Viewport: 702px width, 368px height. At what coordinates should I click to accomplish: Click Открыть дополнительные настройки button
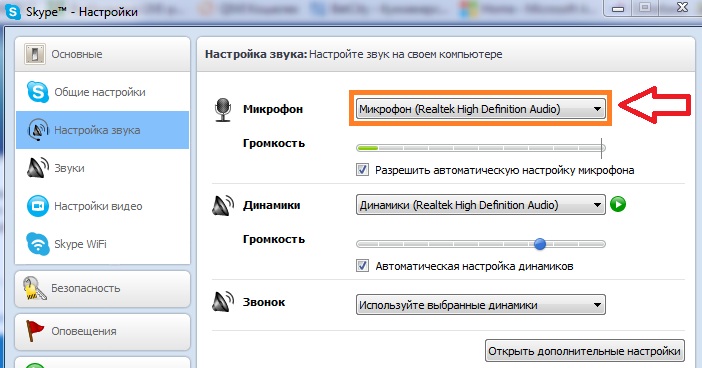click(585, 351)
